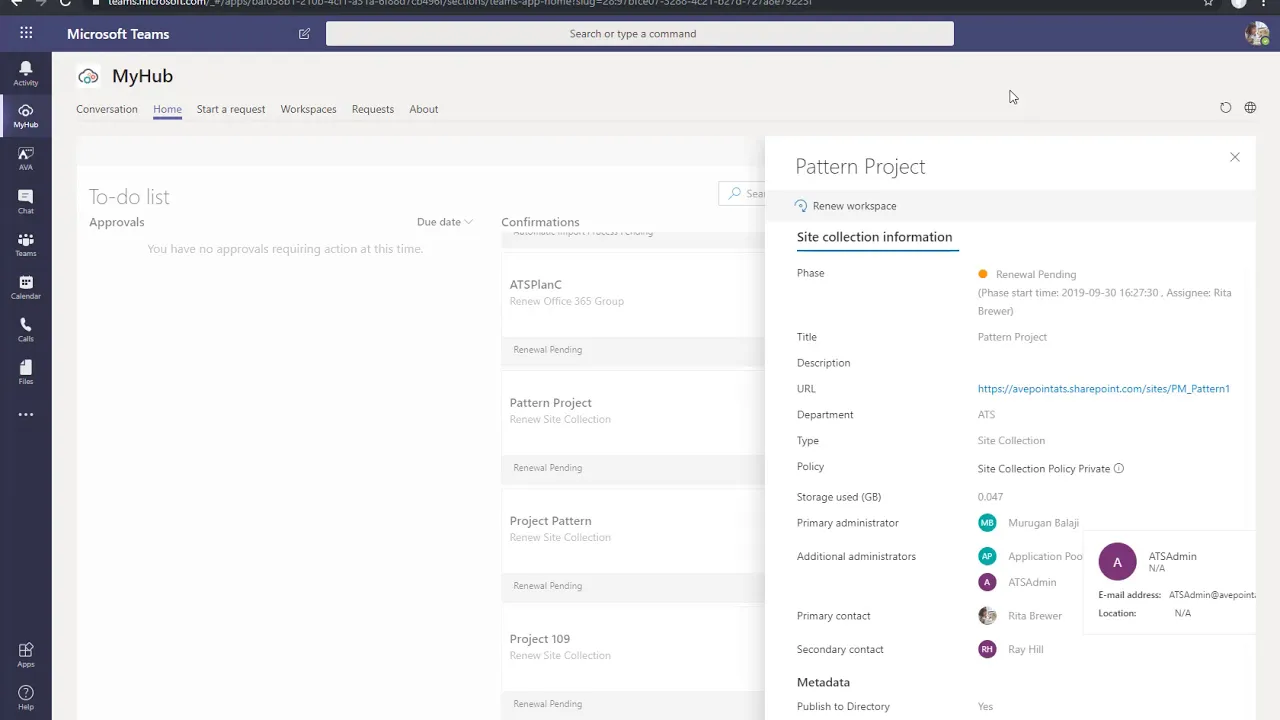The width and height of the screenshot is (1280, 720).
Task: Click the Confirmations column heading
Action: point(540,222)
